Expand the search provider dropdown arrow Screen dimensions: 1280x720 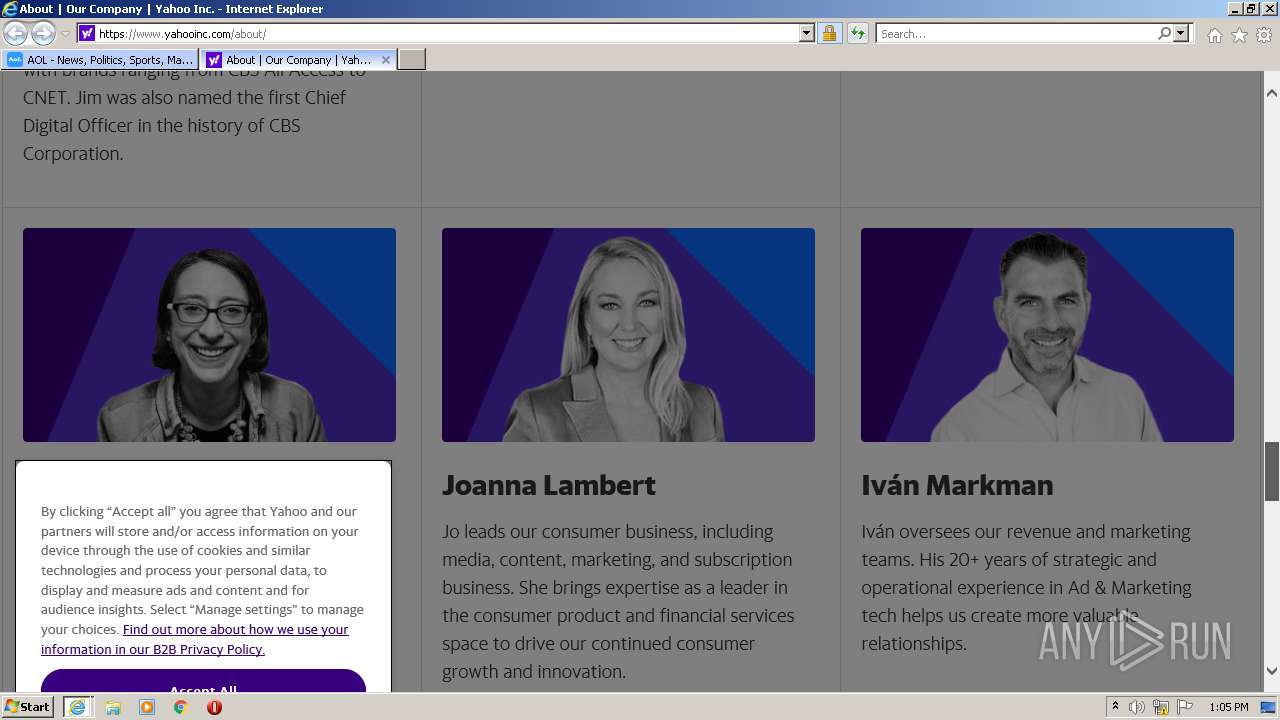pyautogui.click(x=1181, y=33)
